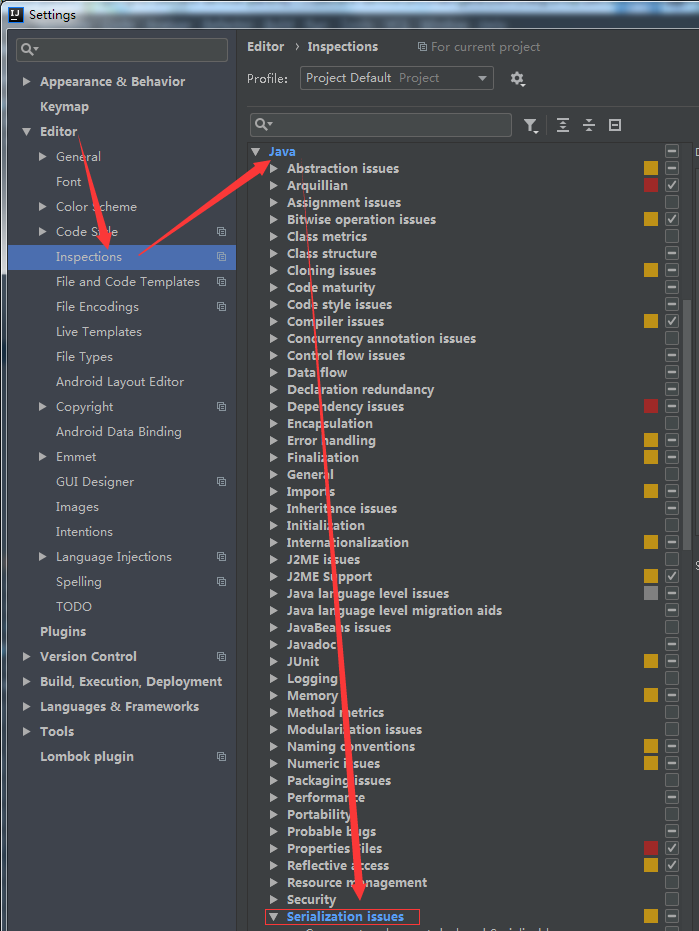The width and height of the screenshot is (699, 931).
Task: Open the Keymap settings page
Action: point(64,107)
